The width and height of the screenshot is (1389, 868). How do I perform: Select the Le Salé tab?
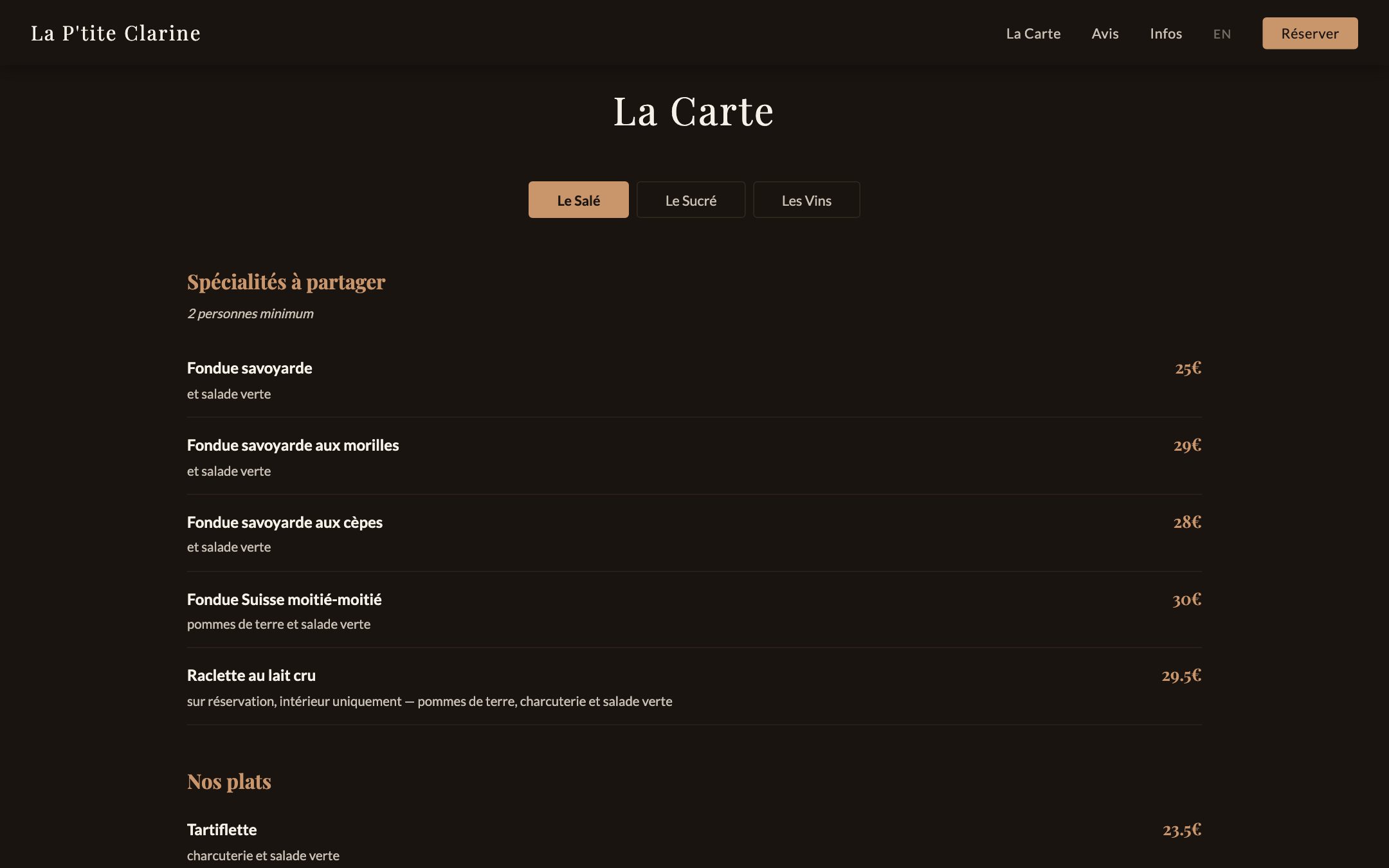(x=578, y=200)
